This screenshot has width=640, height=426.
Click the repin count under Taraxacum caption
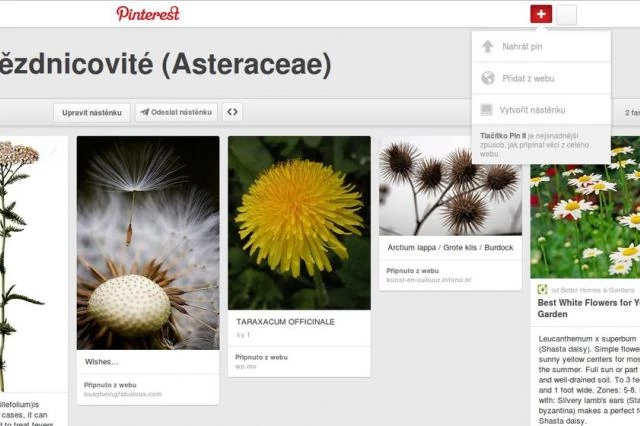tap(243, 335)
